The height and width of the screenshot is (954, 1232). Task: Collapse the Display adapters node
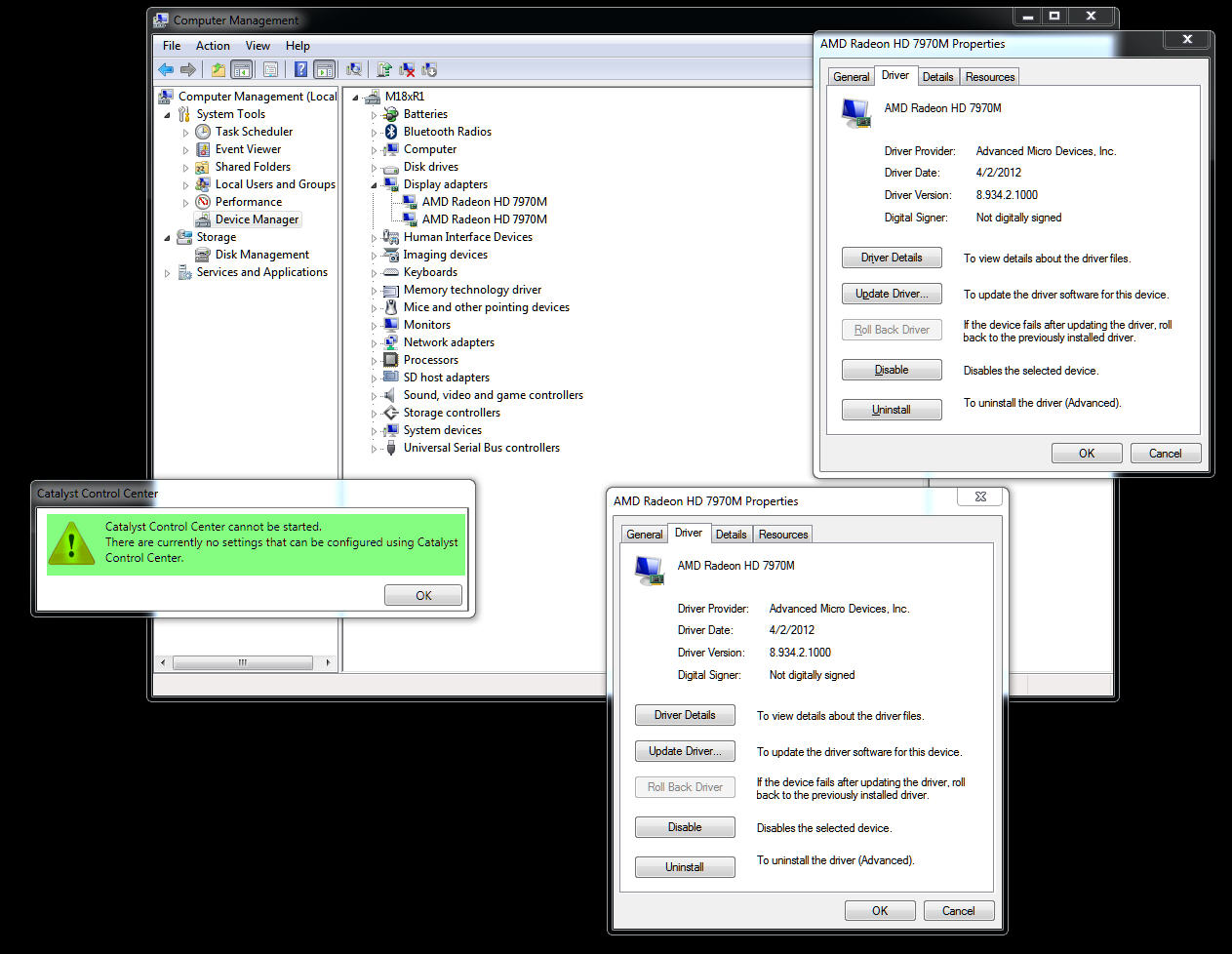[x=374, y=185]
